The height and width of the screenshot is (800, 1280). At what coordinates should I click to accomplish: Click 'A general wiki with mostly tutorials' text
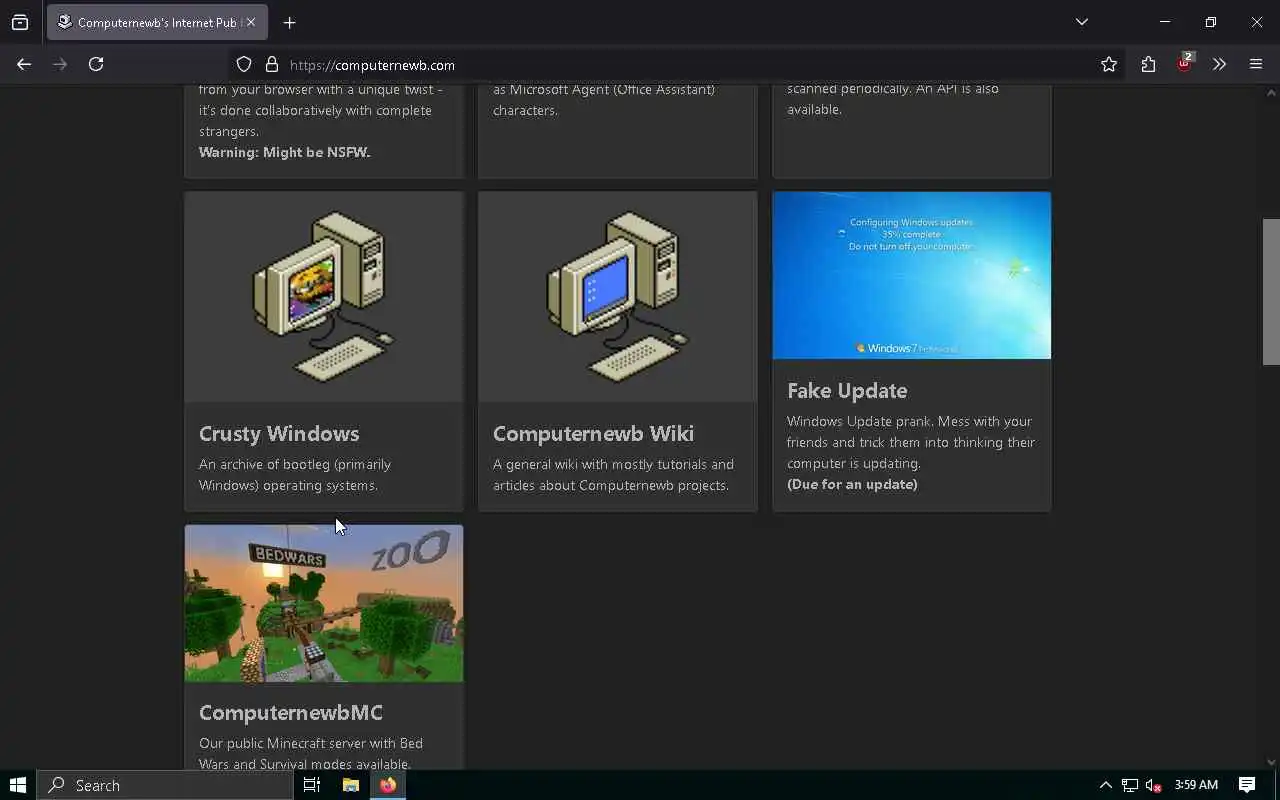(613, 475)
